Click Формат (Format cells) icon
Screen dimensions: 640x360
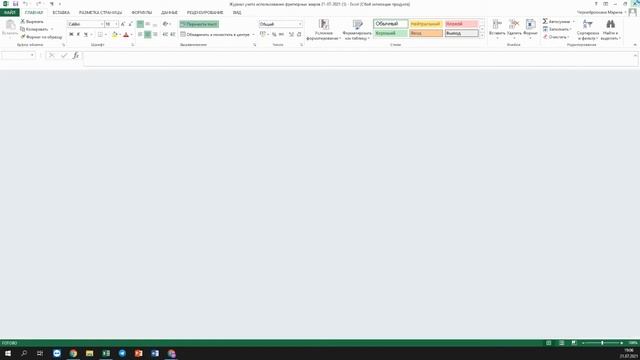click(x=530, y=24)
